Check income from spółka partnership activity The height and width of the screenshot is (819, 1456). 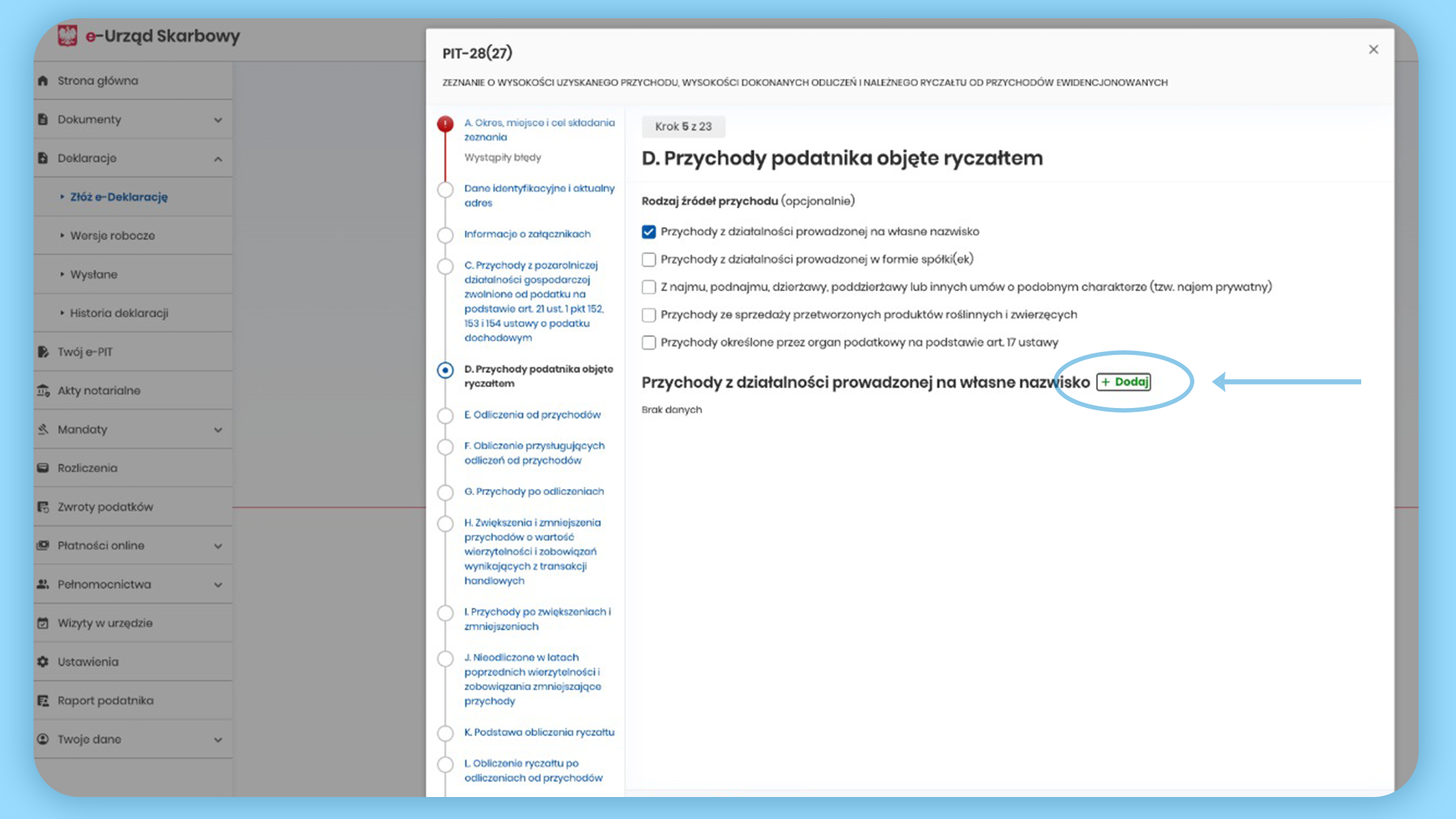click(648, 259)
